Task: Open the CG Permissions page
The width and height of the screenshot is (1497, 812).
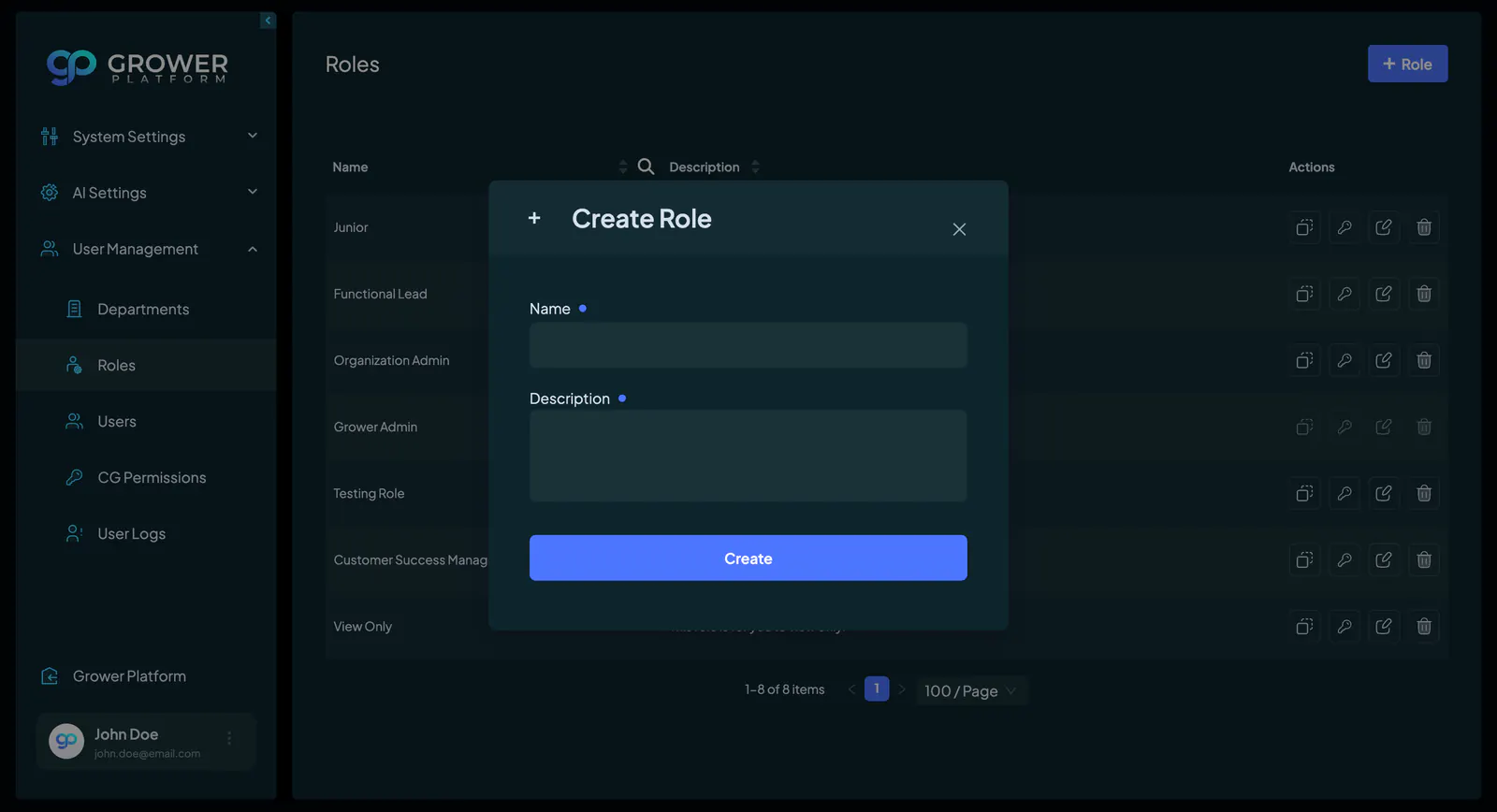Action: pos(152,477)
